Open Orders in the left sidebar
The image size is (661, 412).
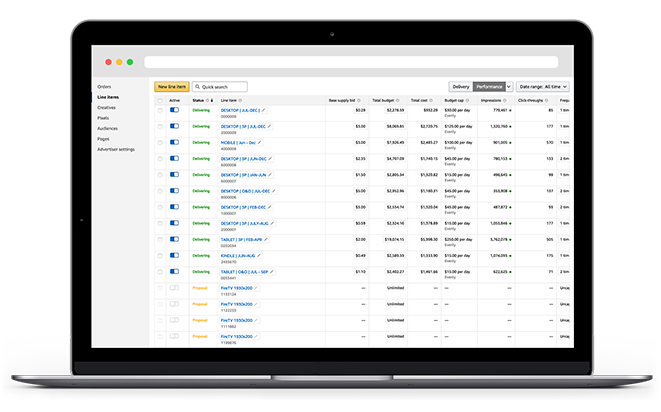pyautogui.click(x=104, y=86)
